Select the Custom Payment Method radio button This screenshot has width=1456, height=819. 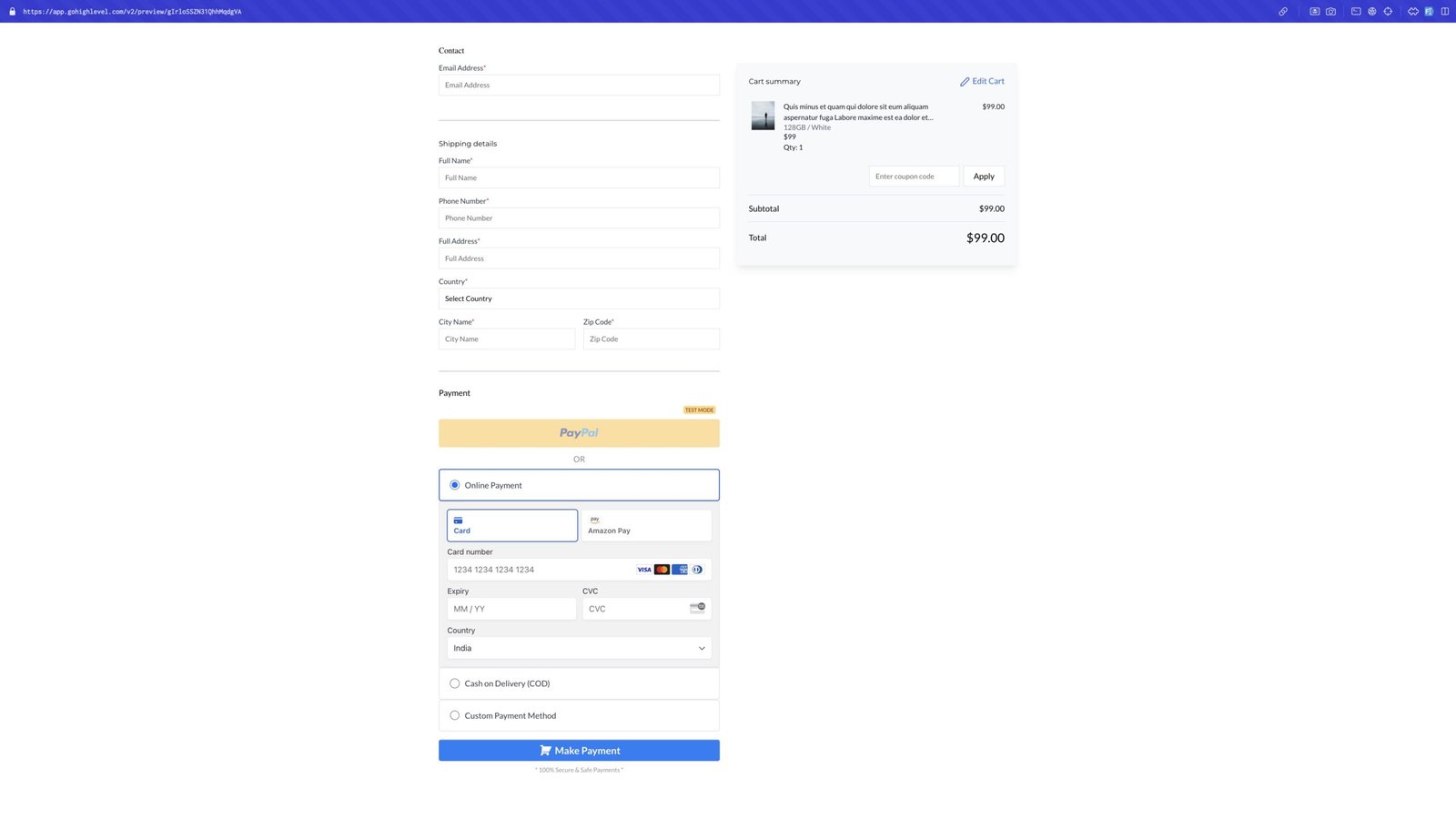pyautogui.click(x=455, y=715)
